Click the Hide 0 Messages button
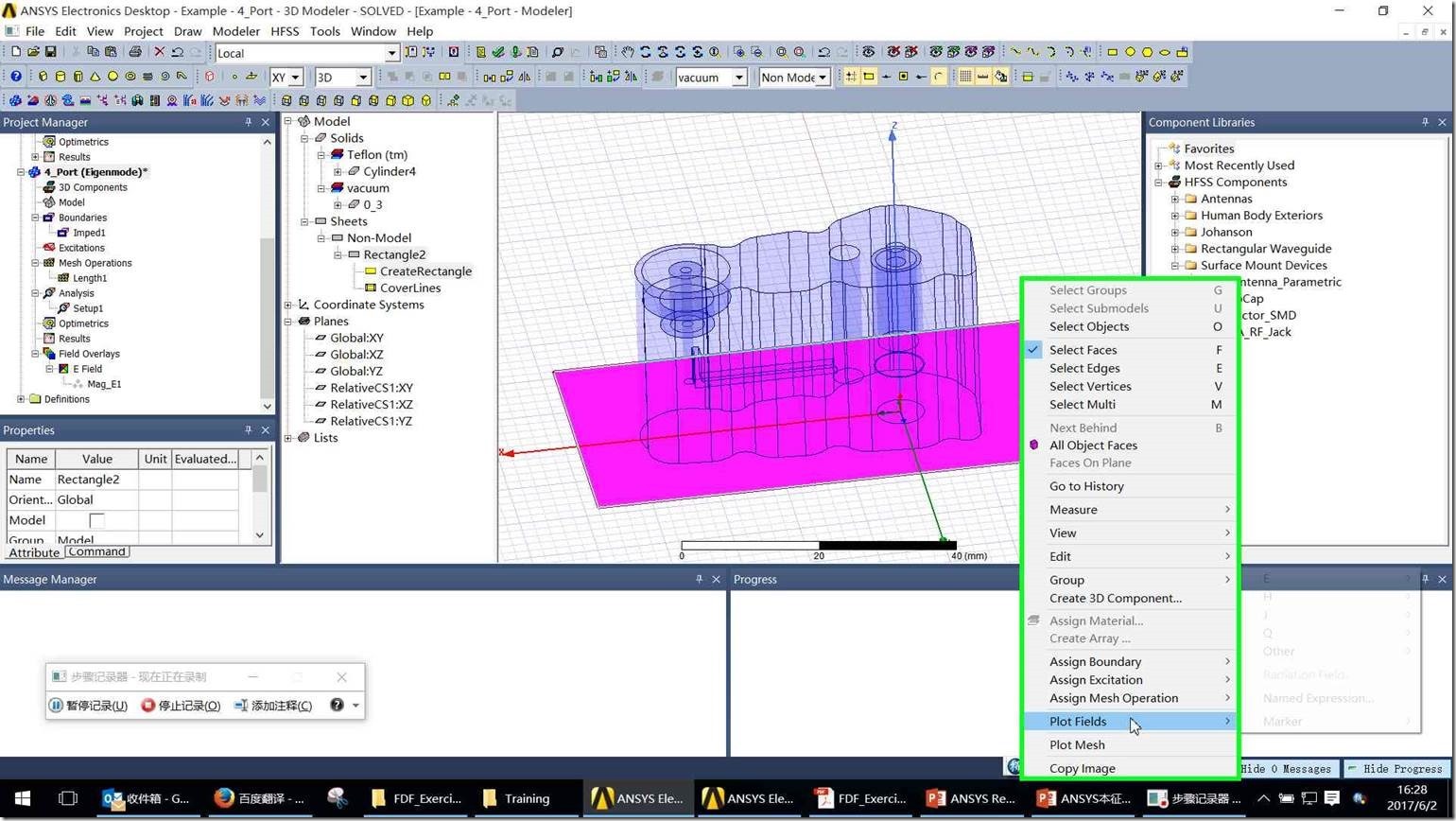The image size is (1456, 821). point(1289,769)
